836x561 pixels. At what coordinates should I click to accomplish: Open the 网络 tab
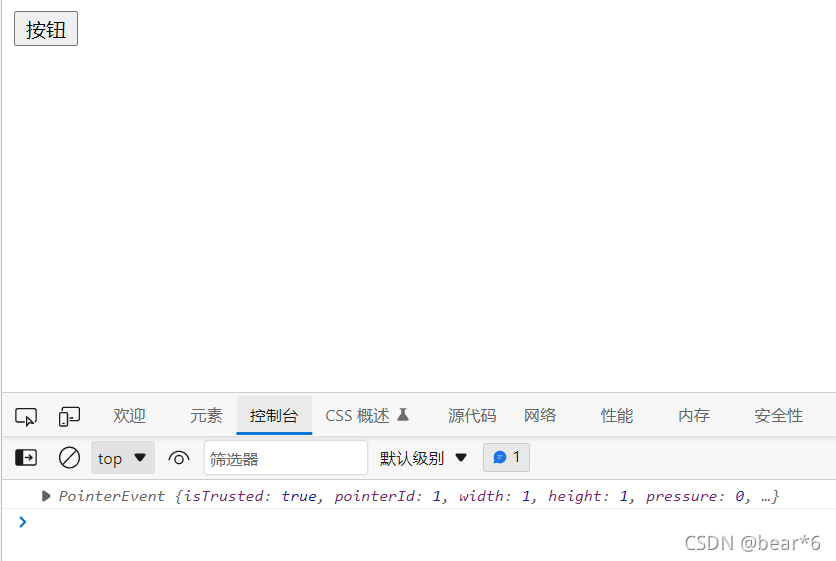click(540, 415)
